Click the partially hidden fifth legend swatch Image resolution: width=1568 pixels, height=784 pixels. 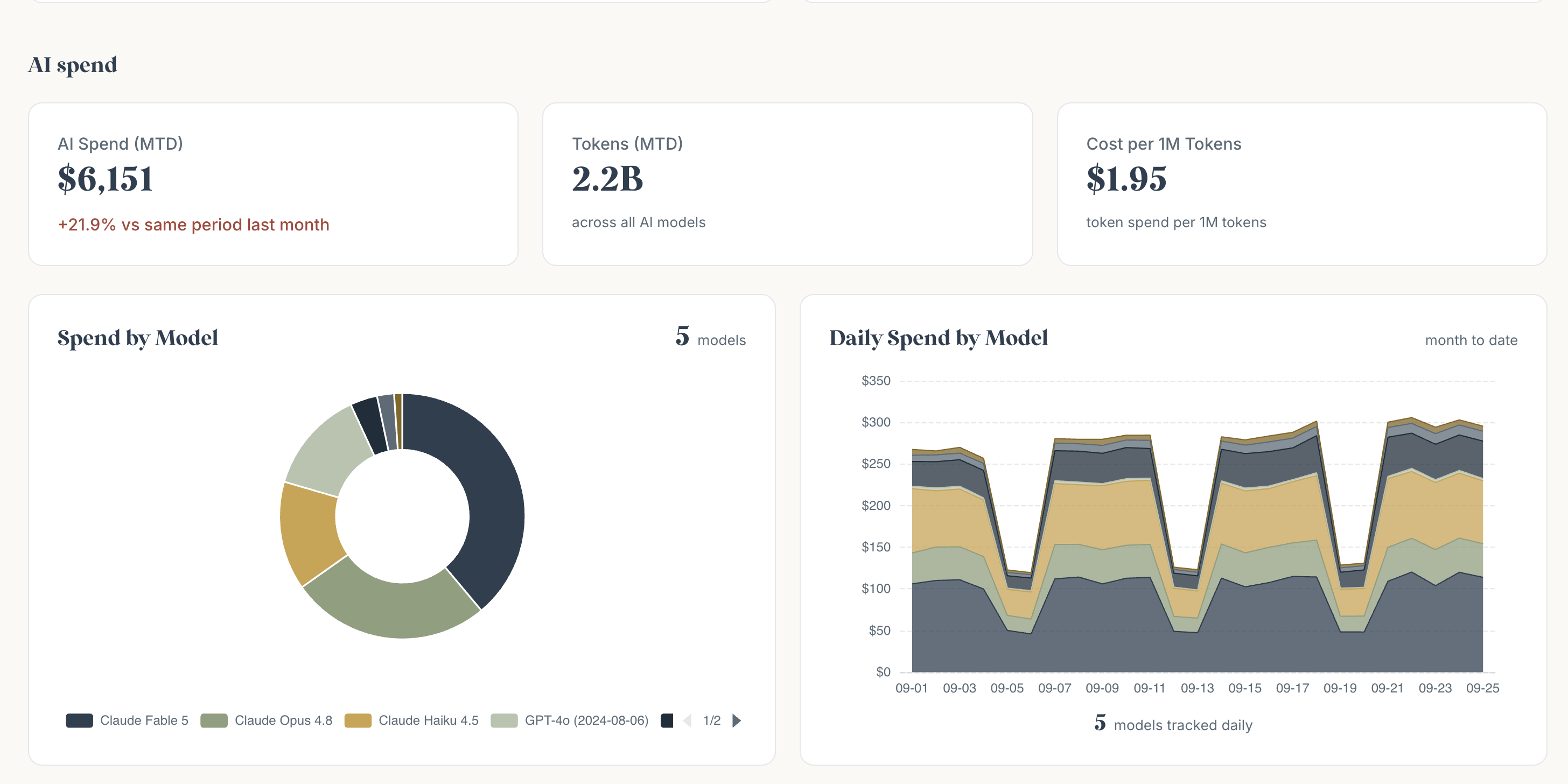coord(667,720)
